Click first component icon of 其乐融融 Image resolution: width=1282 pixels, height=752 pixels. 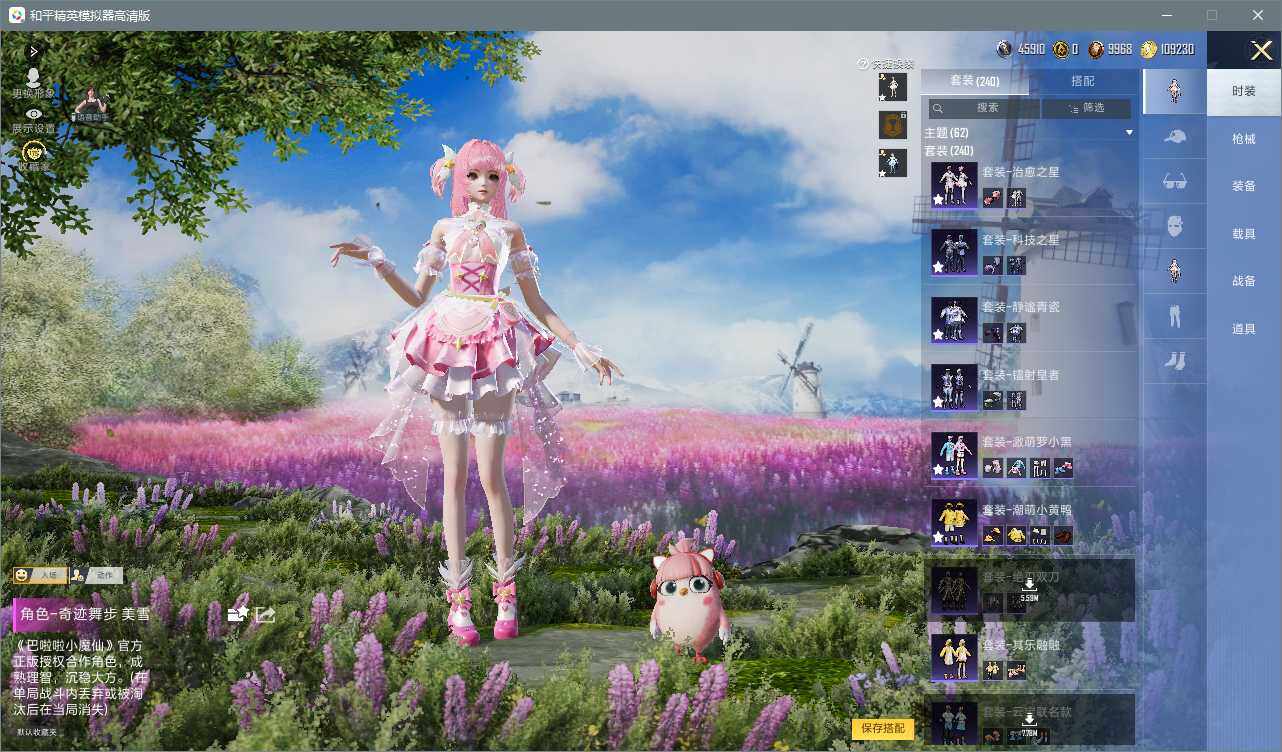(992, 670)
